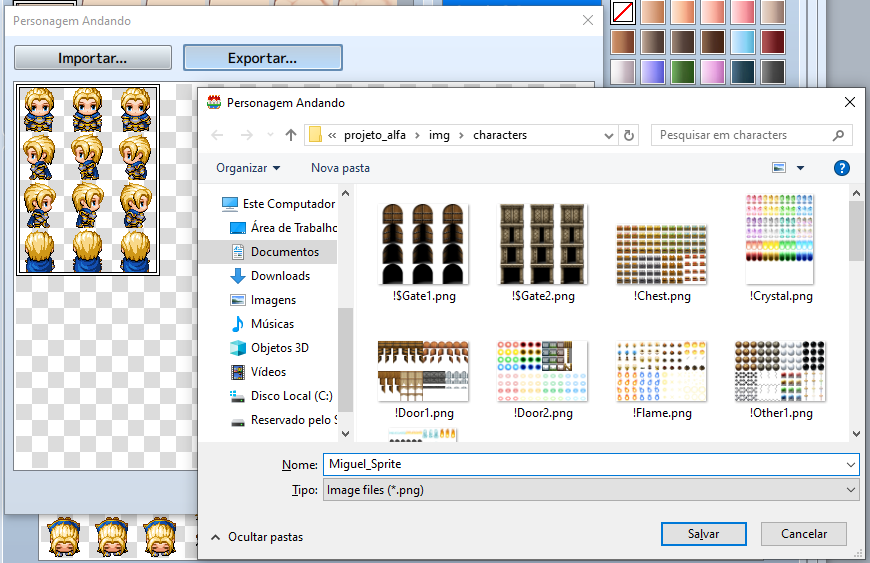Open recent locations dropdown arrow
870x563 pixels.
coord(270,135)
